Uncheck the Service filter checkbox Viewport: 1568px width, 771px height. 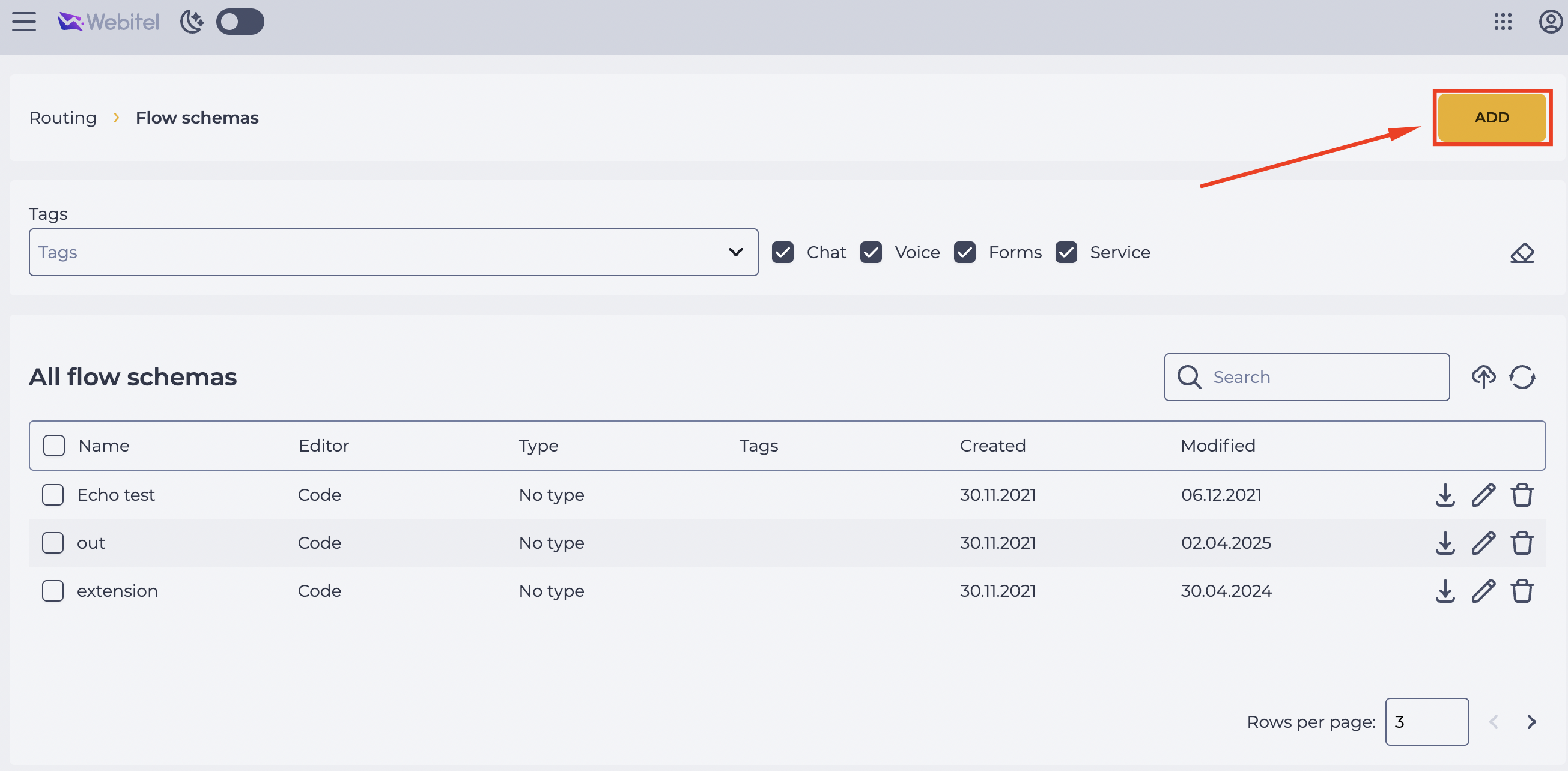coord(1066,252)
